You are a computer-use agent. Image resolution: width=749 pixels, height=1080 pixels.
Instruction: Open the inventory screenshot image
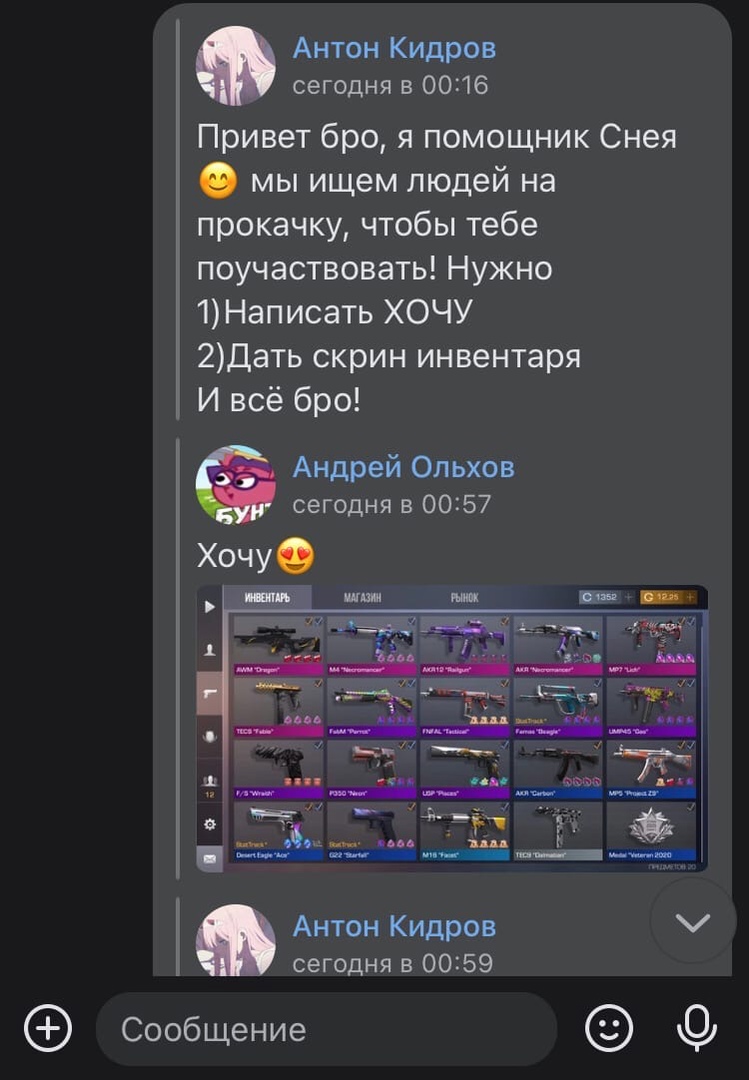pyautogui.click(x=452, y=729)
